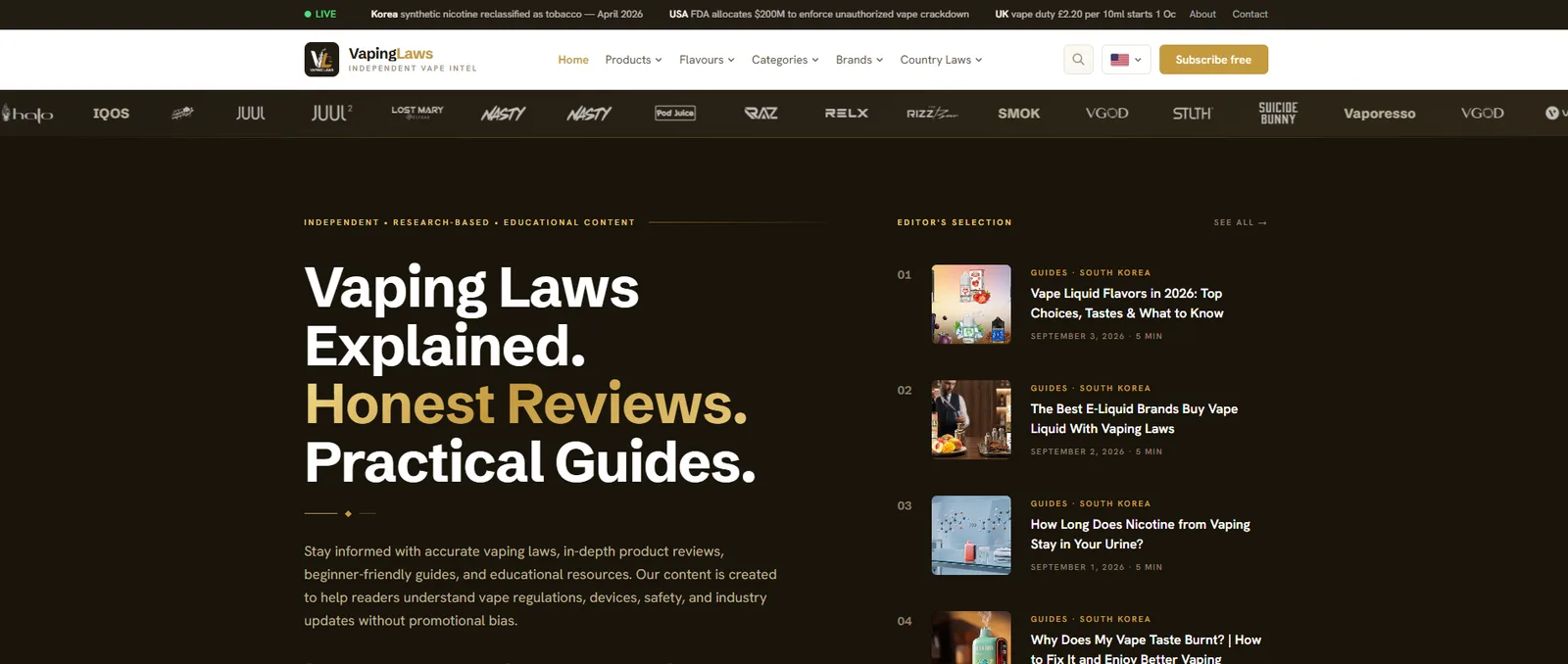Expand the Categories dropdown menu
The height and width of the screenshot is (664, 1568).
pyautogui.click(x=785, y=60)
